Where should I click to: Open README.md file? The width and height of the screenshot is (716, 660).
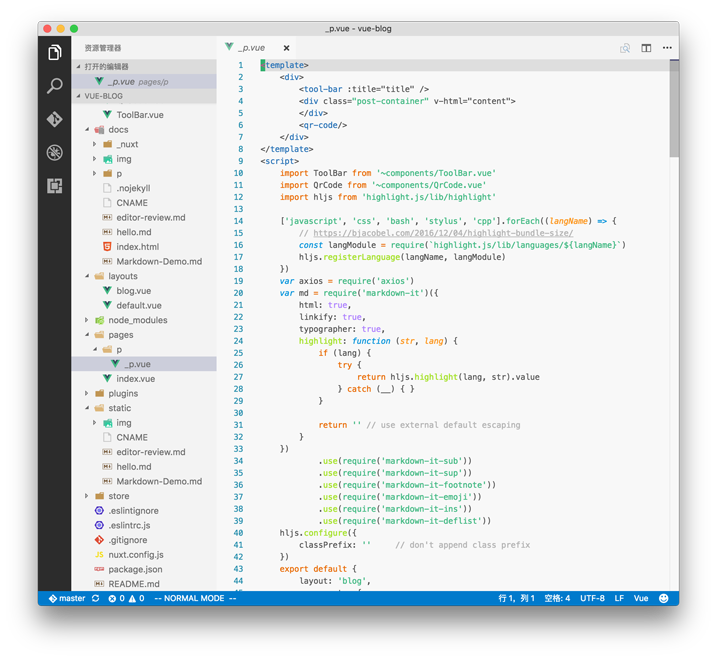tap(133, 584)
